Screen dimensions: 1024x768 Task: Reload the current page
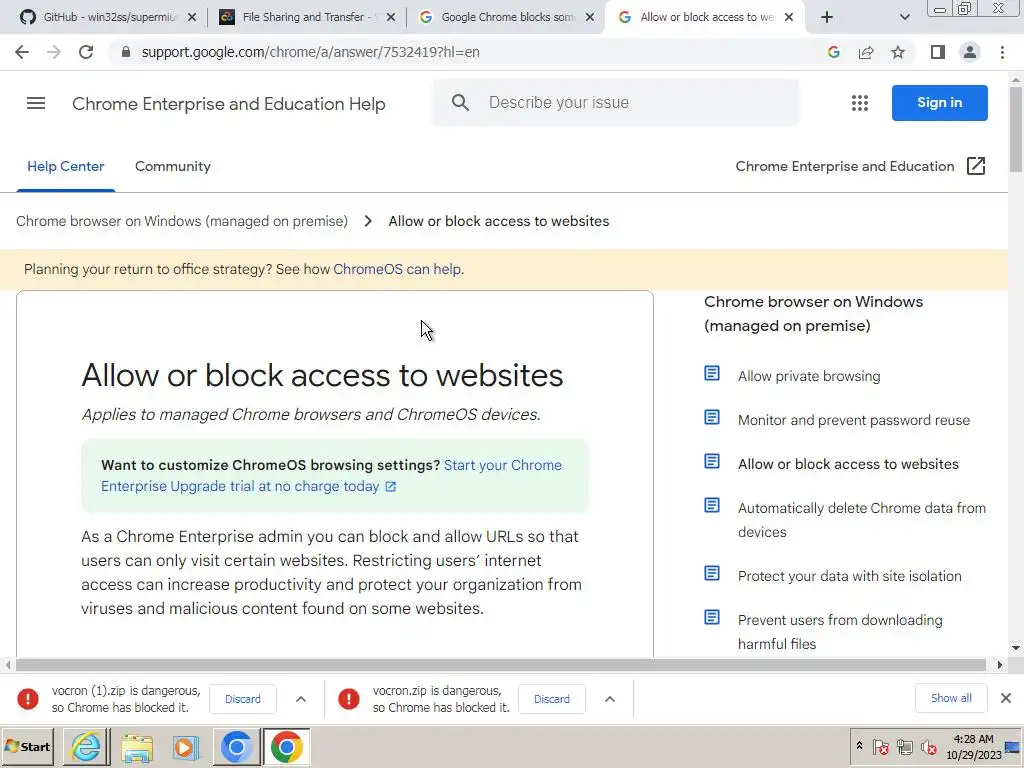point(86,52)
